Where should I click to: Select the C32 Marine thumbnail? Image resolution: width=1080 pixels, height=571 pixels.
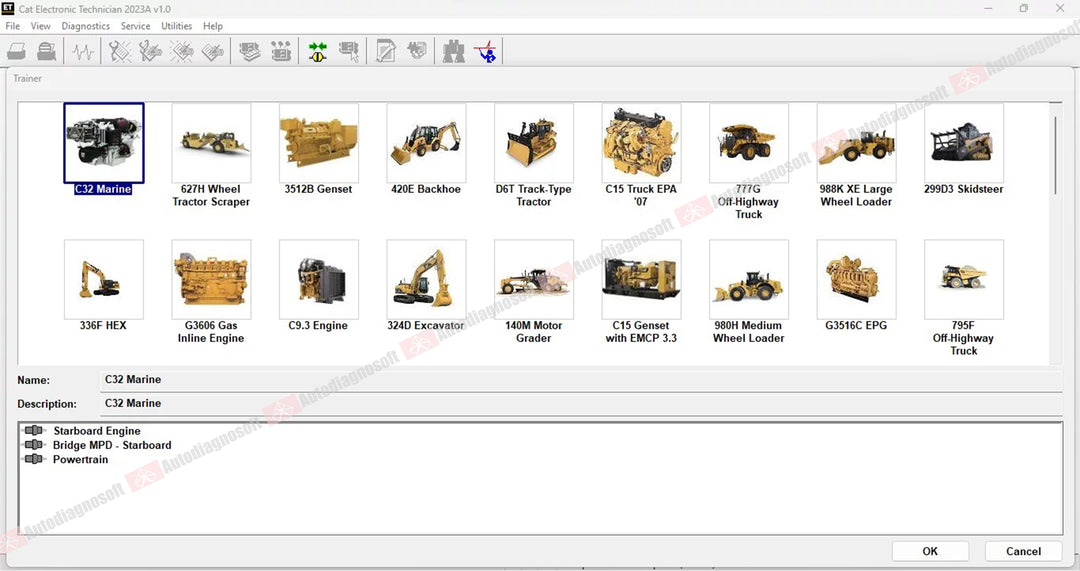pos(104,143)
